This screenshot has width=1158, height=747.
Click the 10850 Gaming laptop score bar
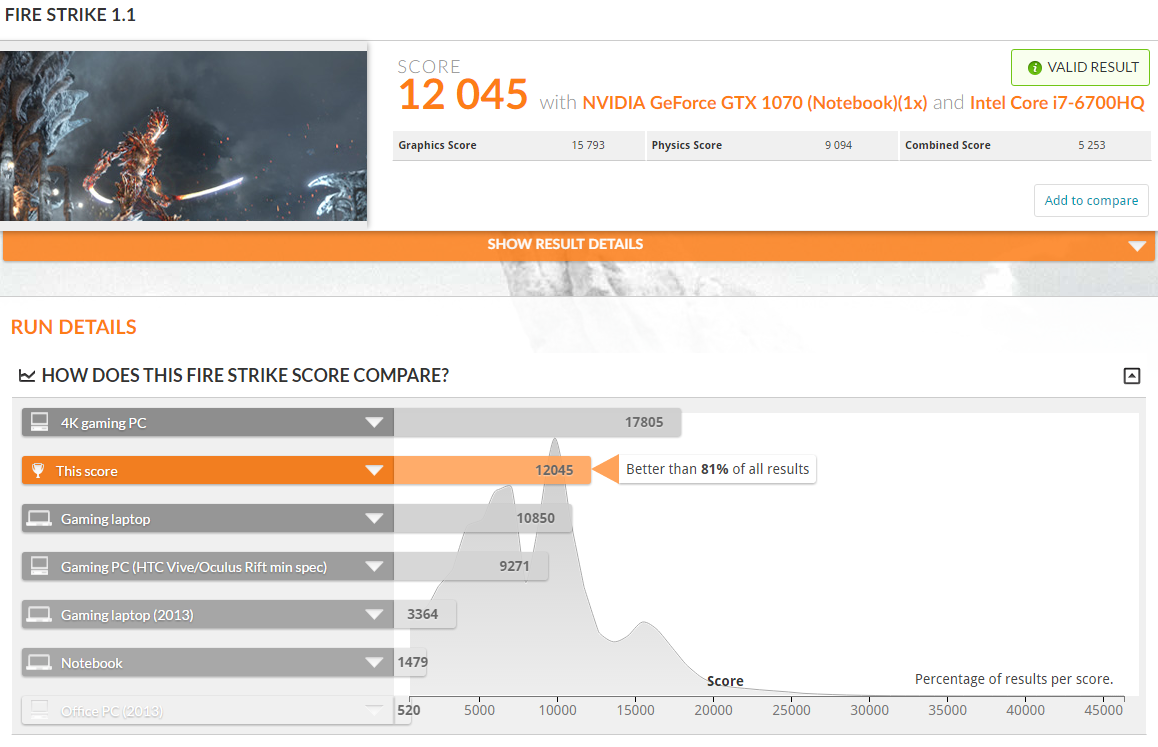tap(483, 519)
